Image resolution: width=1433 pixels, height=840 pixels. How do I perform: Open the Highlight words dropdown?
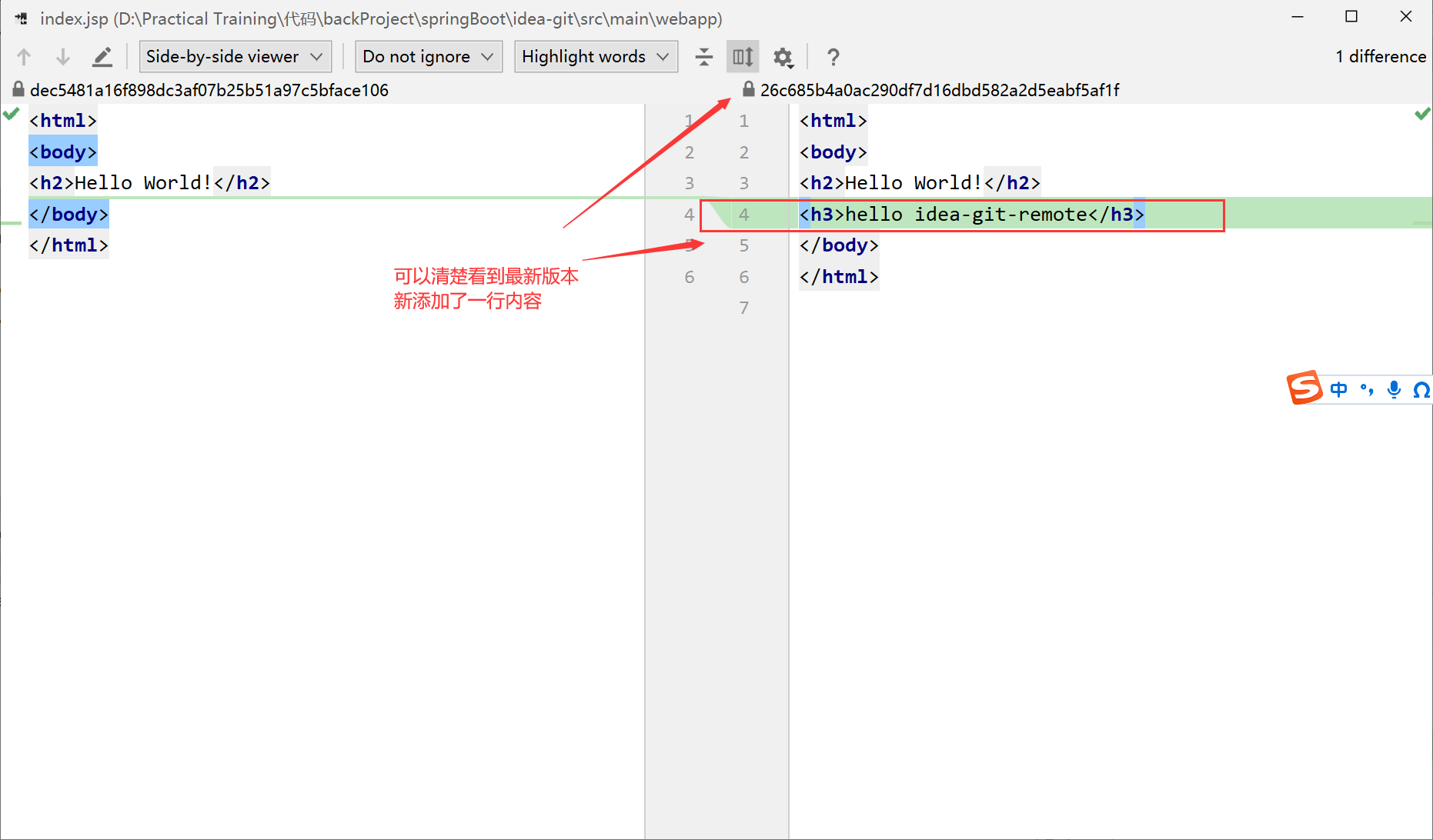[x=596, y=57]
